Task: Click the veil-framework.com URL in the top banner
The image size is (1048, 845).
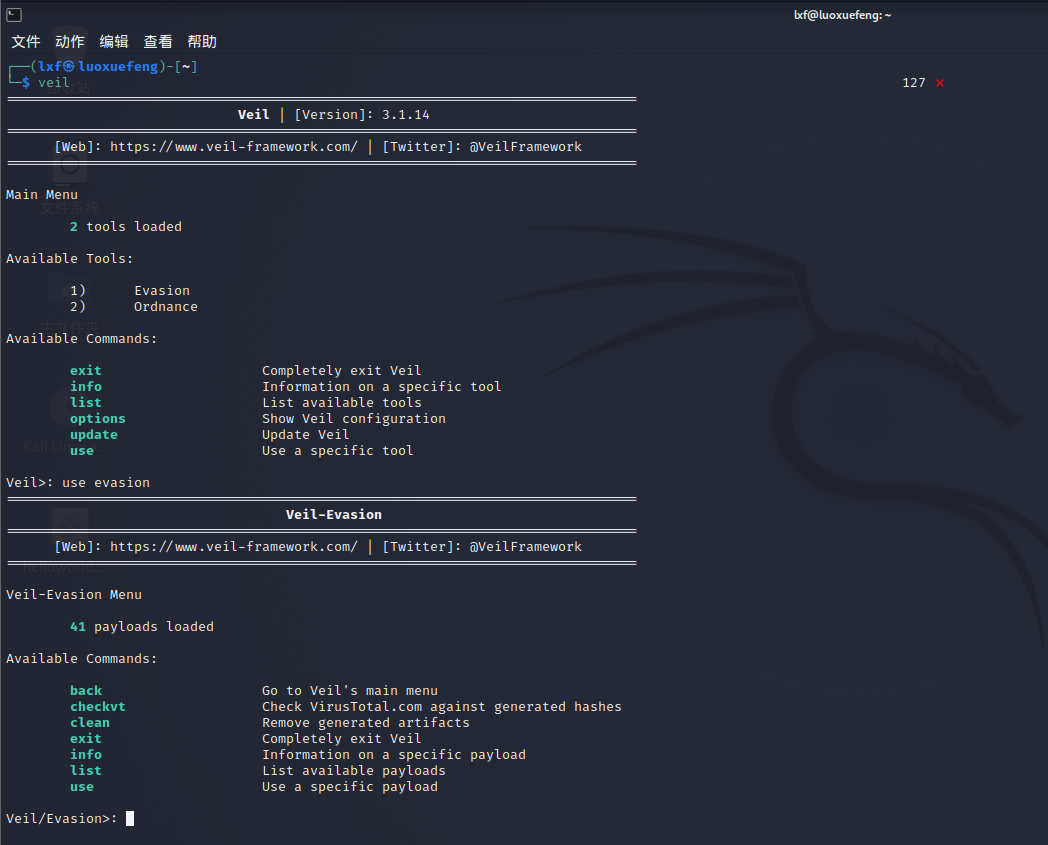Action: click(x=233, y=146)
